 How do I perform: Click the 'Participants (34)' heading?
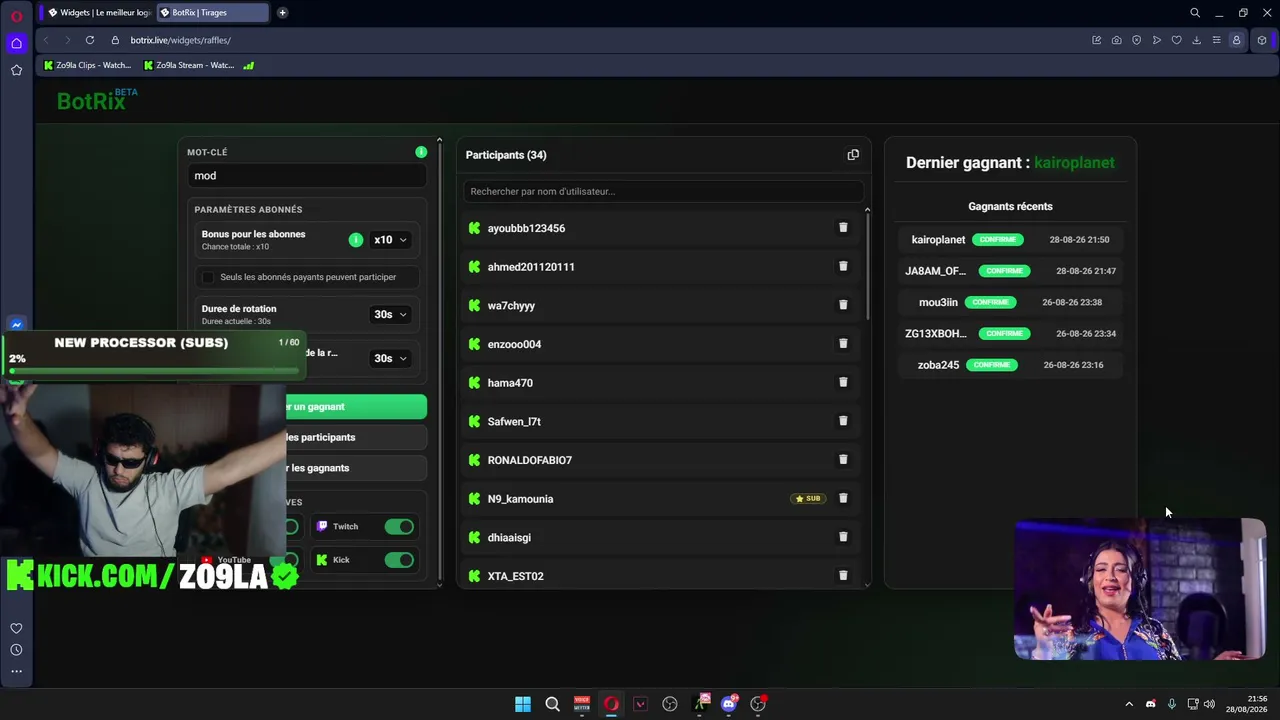pos(506,155)
